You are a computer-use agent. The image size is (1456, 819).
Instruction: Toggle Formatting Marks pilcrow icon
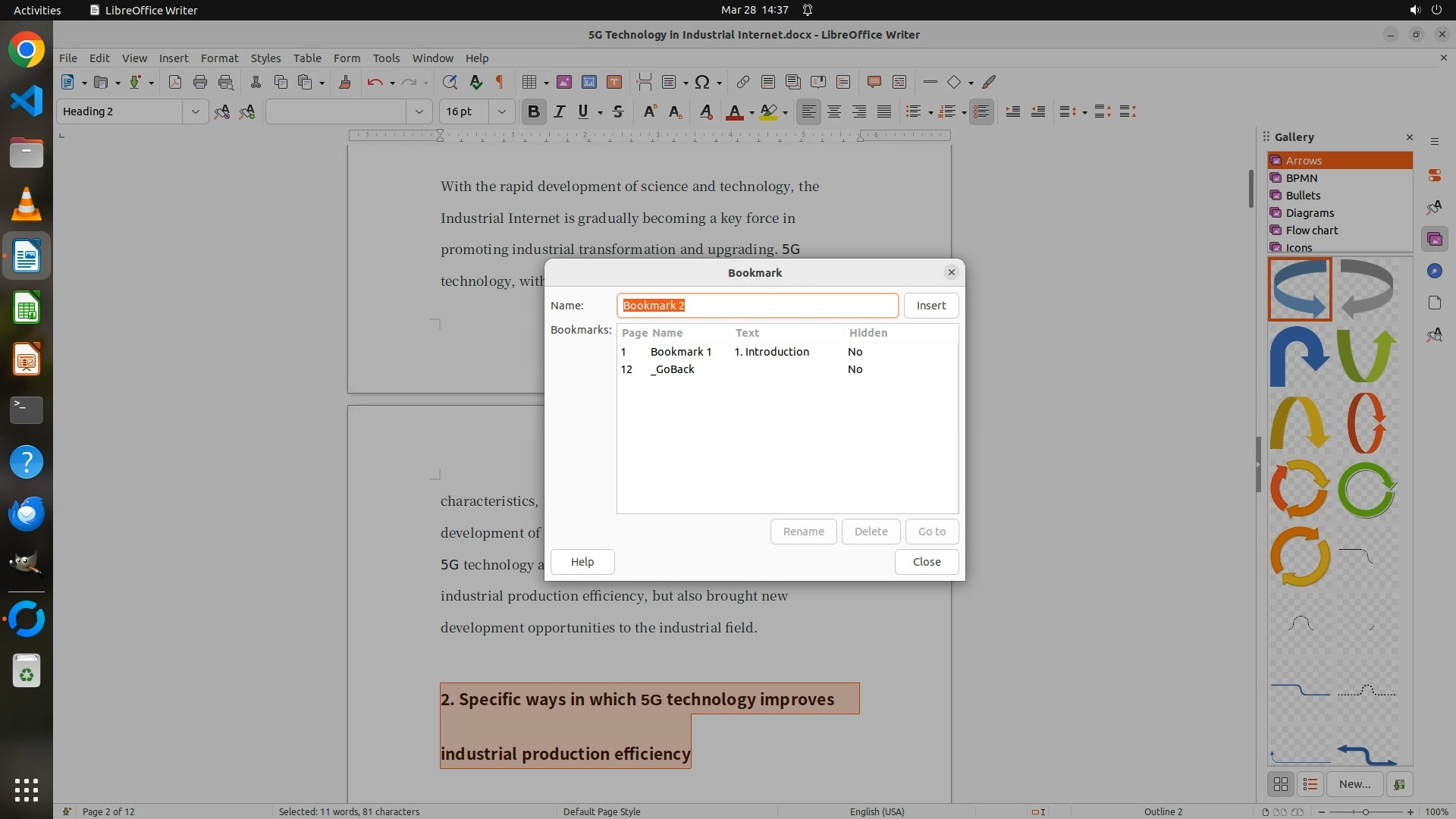[x=500, y=82]
